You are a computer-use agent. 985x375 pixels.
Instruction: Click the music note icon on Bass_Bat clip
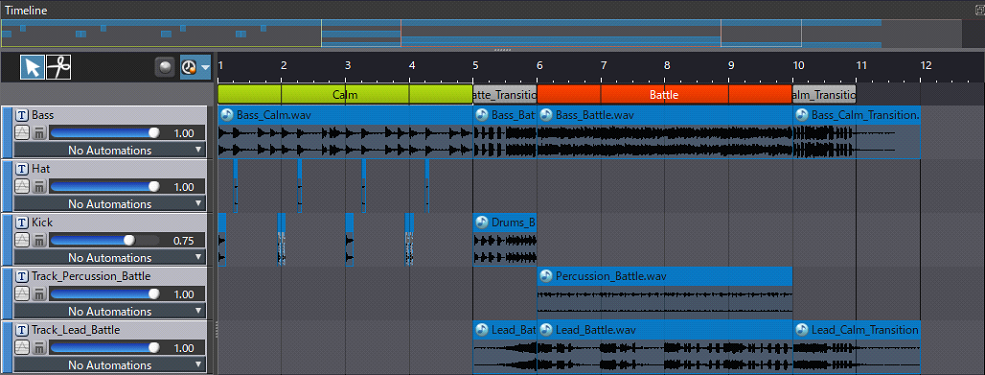click(482, 116)
